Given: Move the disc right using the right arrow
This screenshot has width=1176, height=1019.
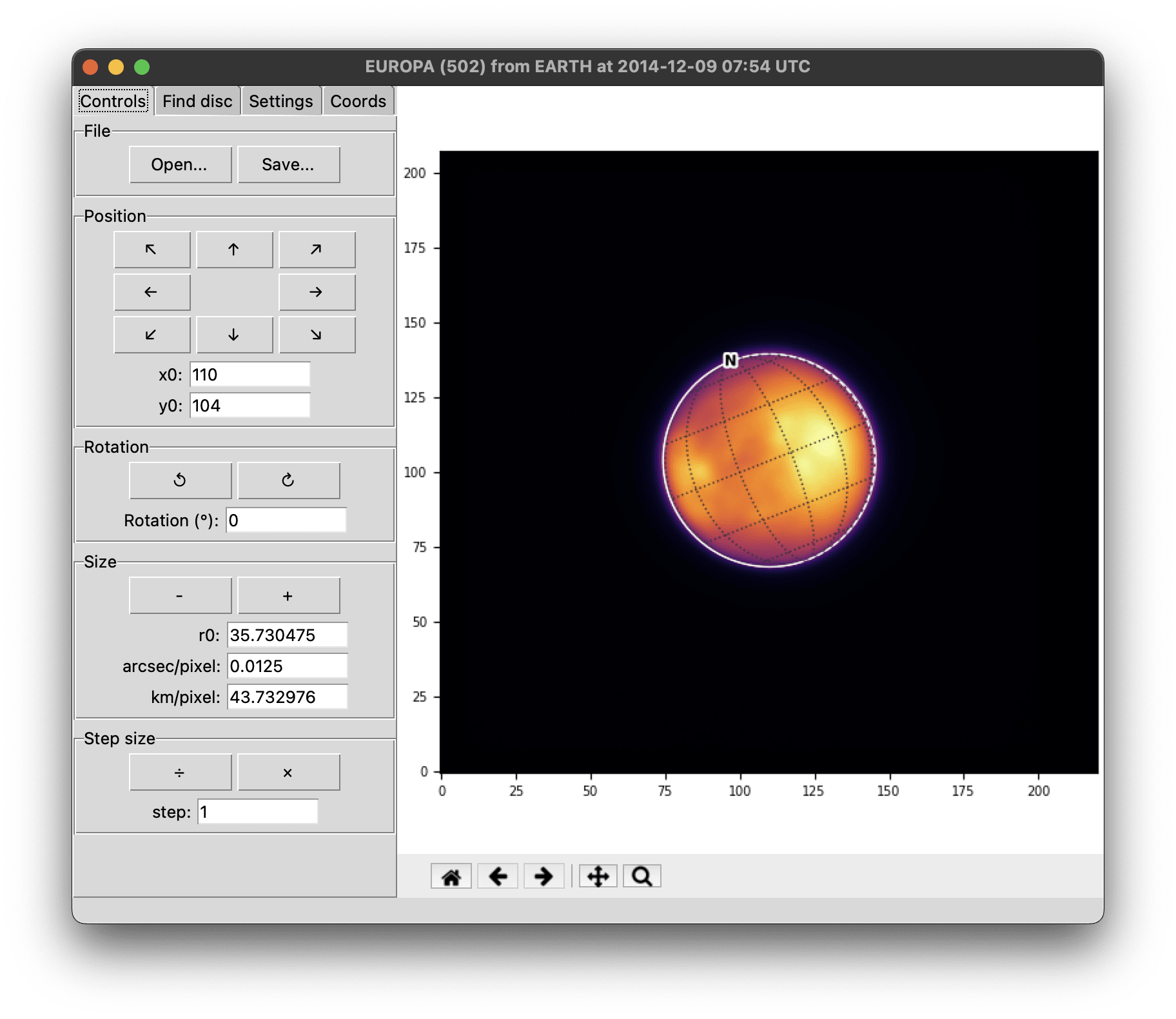Looking at the screenshot, I should coord(317,292).
